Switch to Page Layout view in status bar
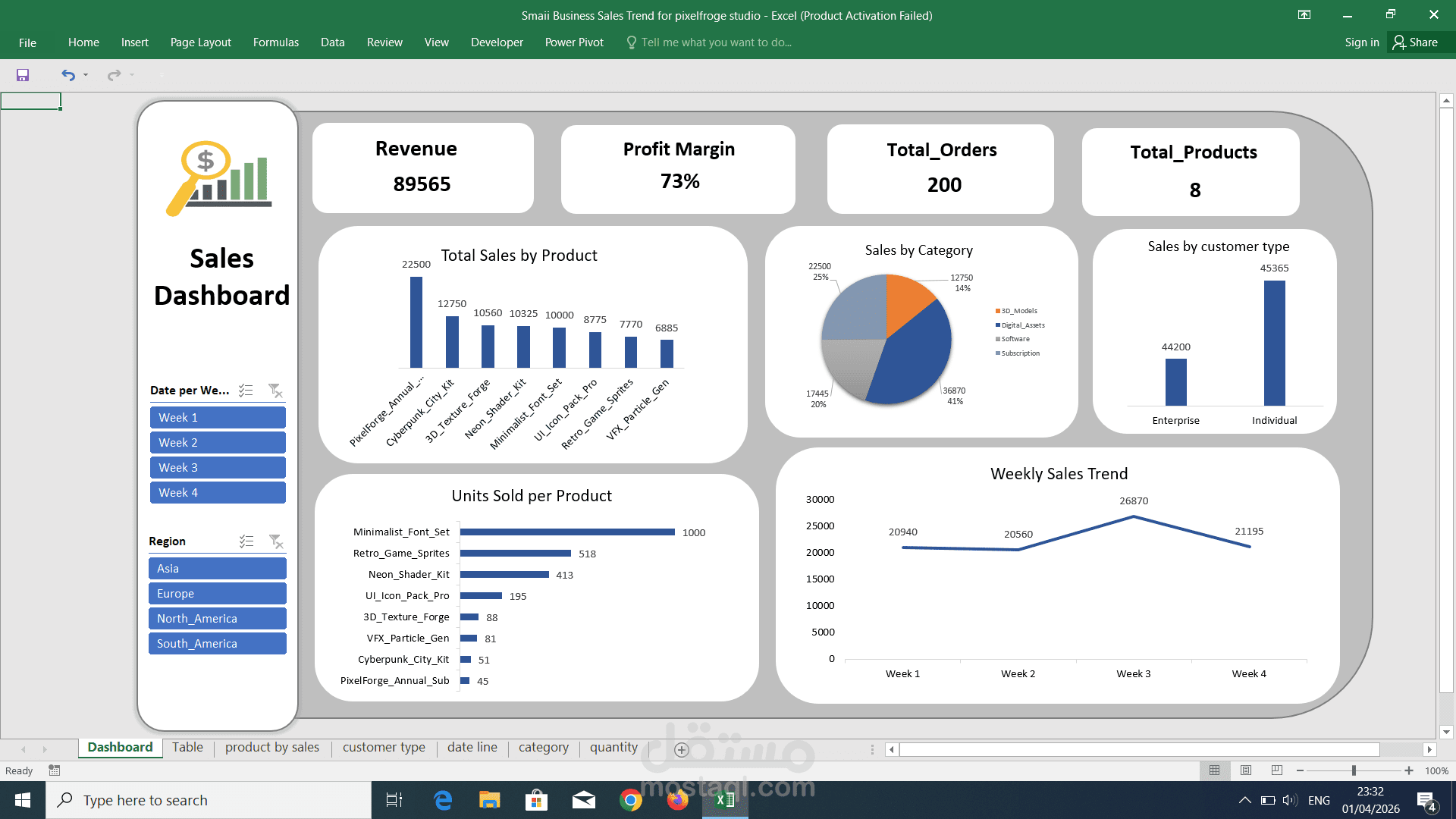The width and height of the screenshot is (1456, 819). 1244,770
